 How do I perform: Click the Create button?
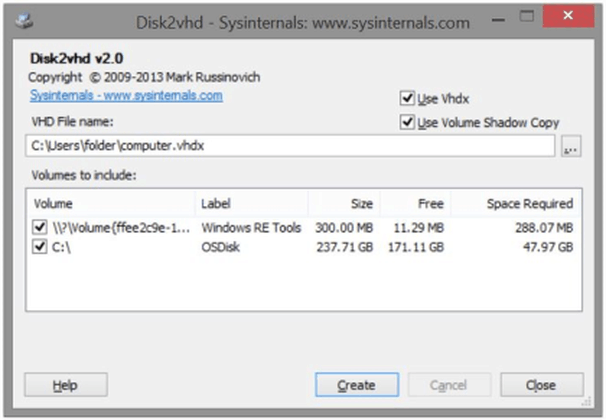tap(357, 385)
